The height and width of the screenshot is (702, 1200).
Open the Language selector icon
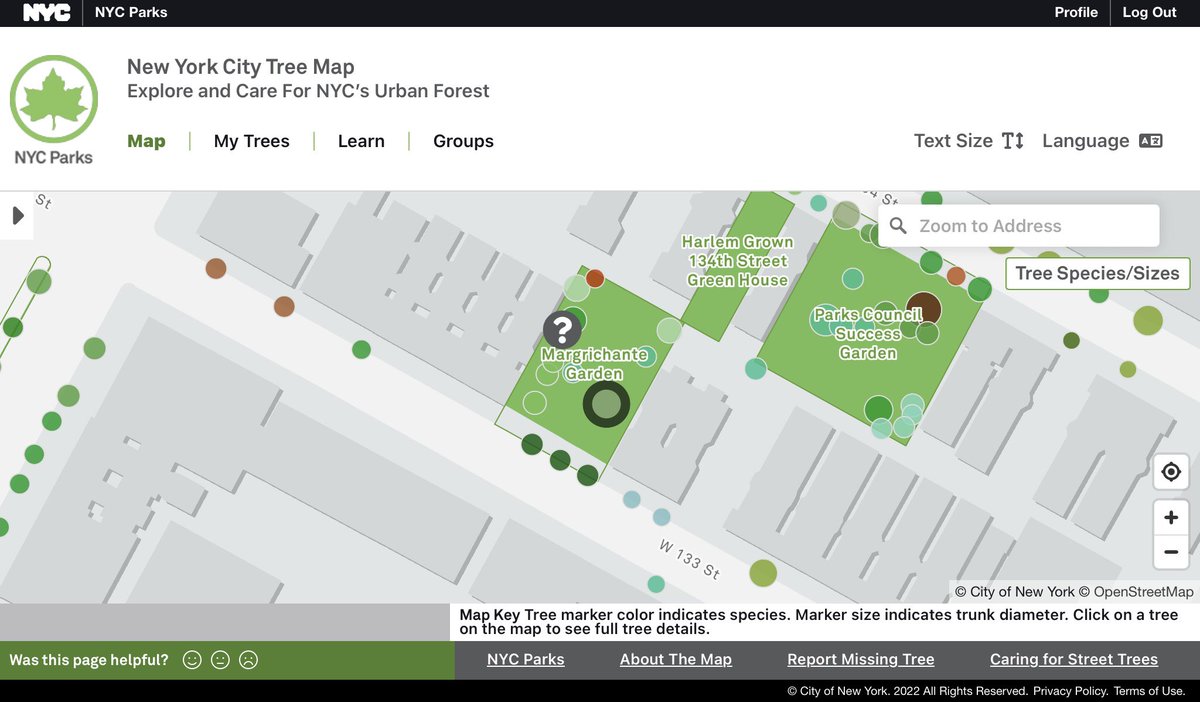point(1151,141)
